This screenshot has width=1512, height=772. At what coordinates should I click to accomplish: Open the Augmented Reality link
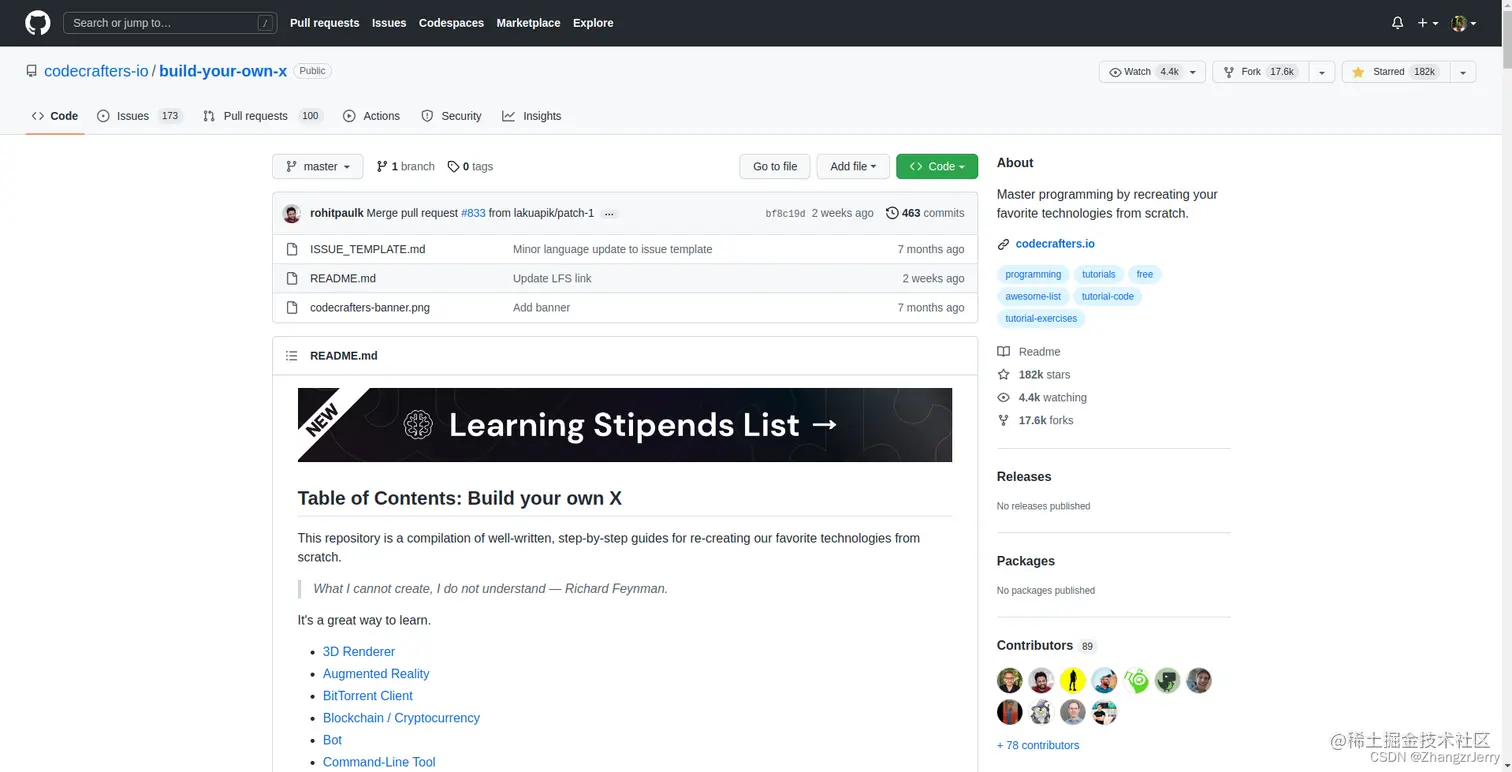pyautogui.click(x=376, y=673)
